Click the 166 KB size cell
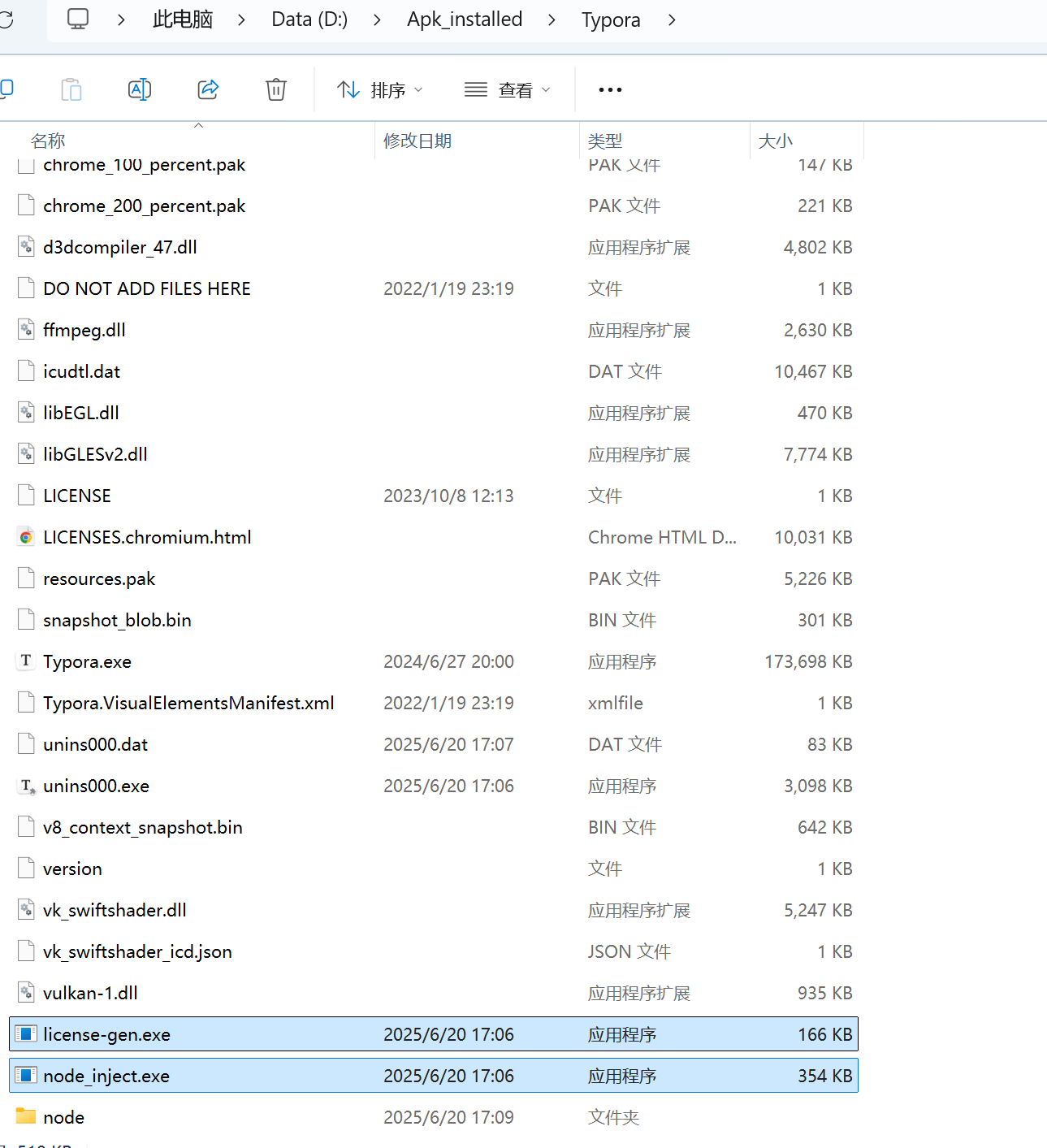This screenshot has width=1047, height=1148. [x=825, y=1034]
